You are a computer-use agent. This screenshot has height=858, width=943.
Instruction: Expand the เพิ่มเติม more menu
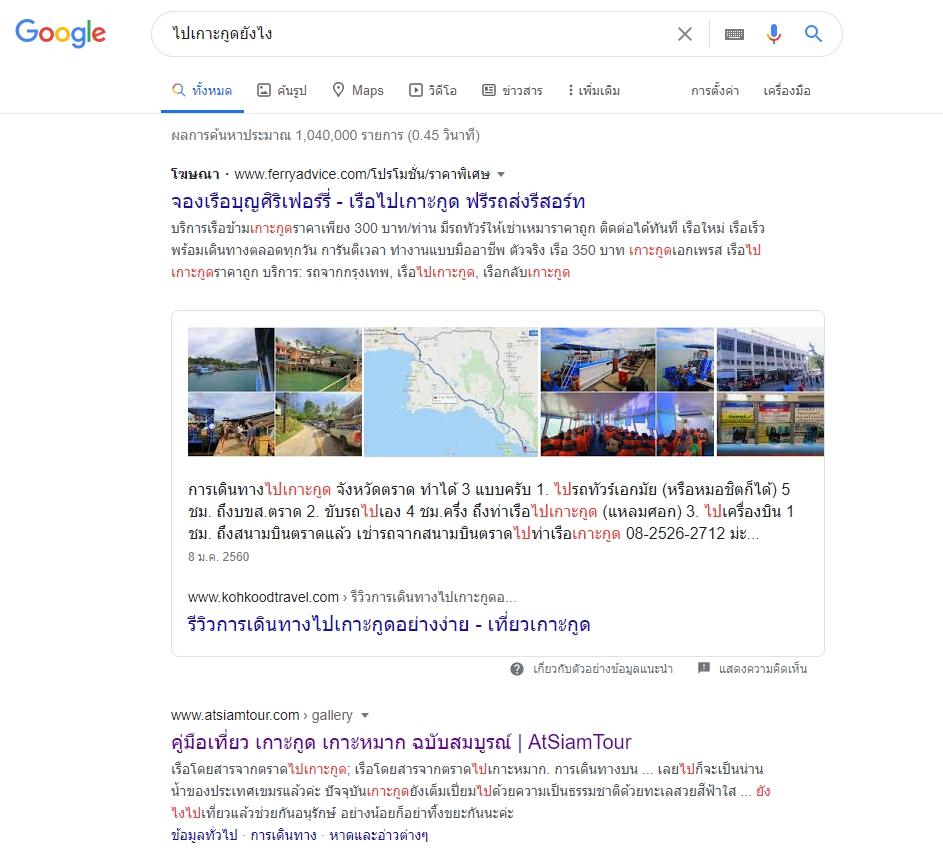(594, 91)
